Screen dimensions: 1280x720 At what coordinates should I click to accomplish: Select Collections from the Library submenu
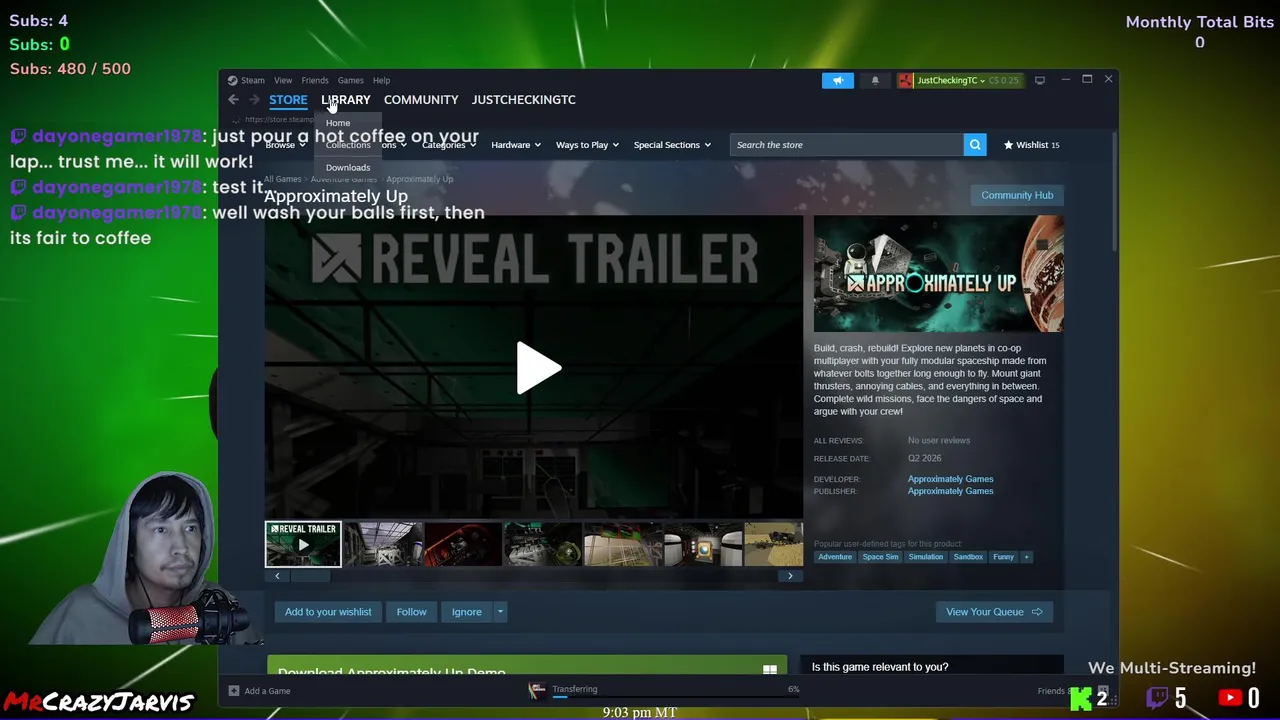[348, 145]
